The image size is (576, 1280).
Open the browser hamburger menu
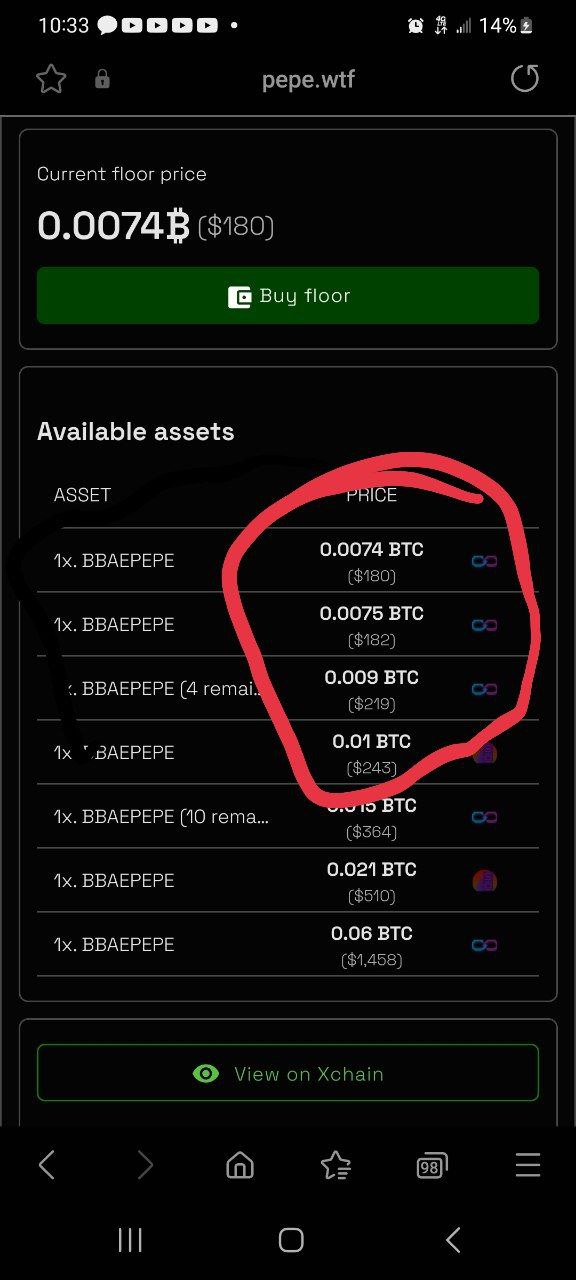(528, 1165)
